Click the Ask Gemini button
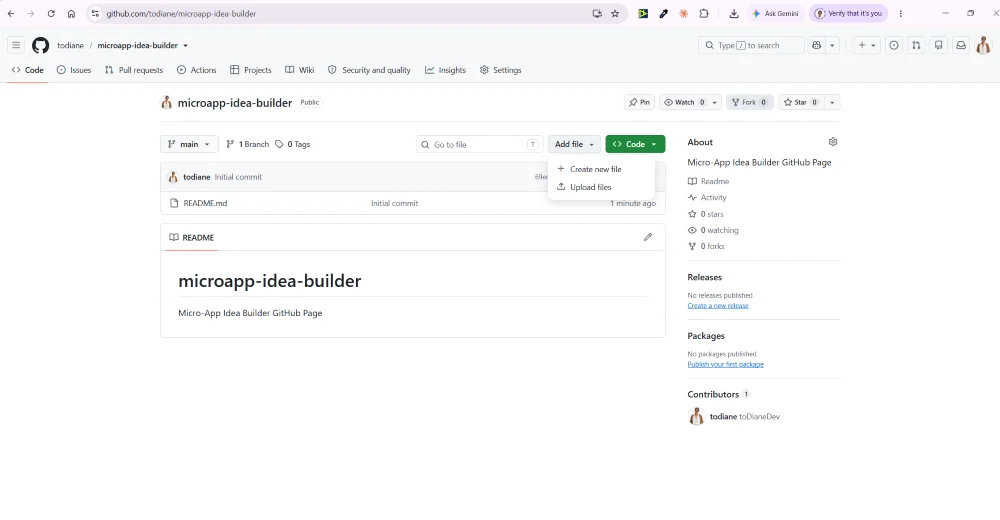The image size is (1000, 520). [776, 13]
